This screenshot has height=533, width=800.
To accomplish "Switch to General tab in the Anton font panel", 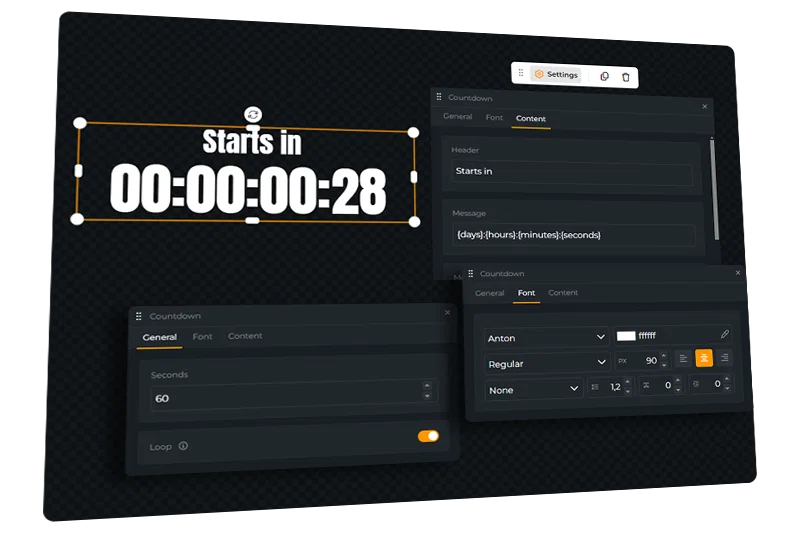I will click(489, 293).
